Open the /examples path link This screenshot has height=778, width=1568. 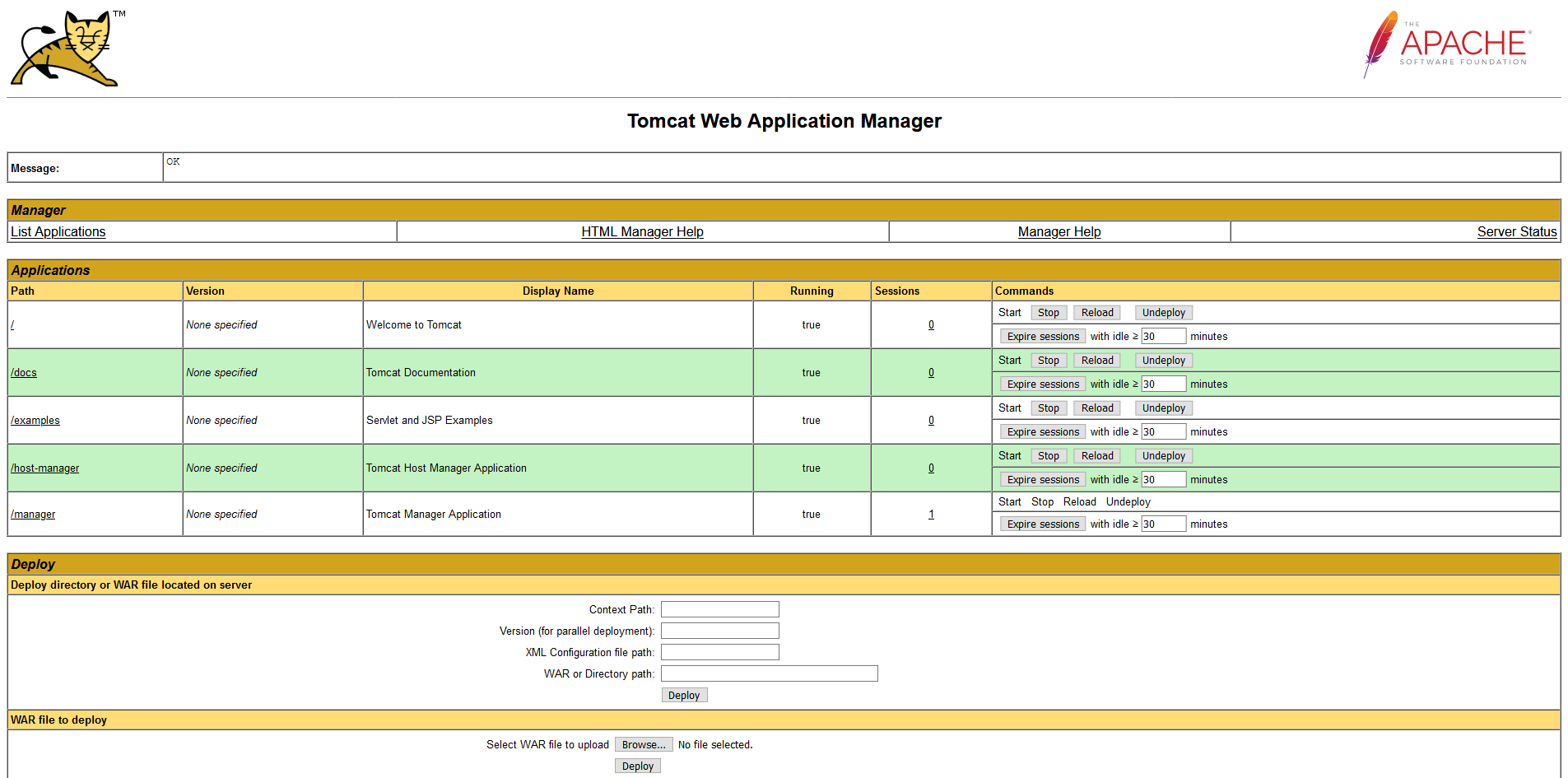(35, 421)
